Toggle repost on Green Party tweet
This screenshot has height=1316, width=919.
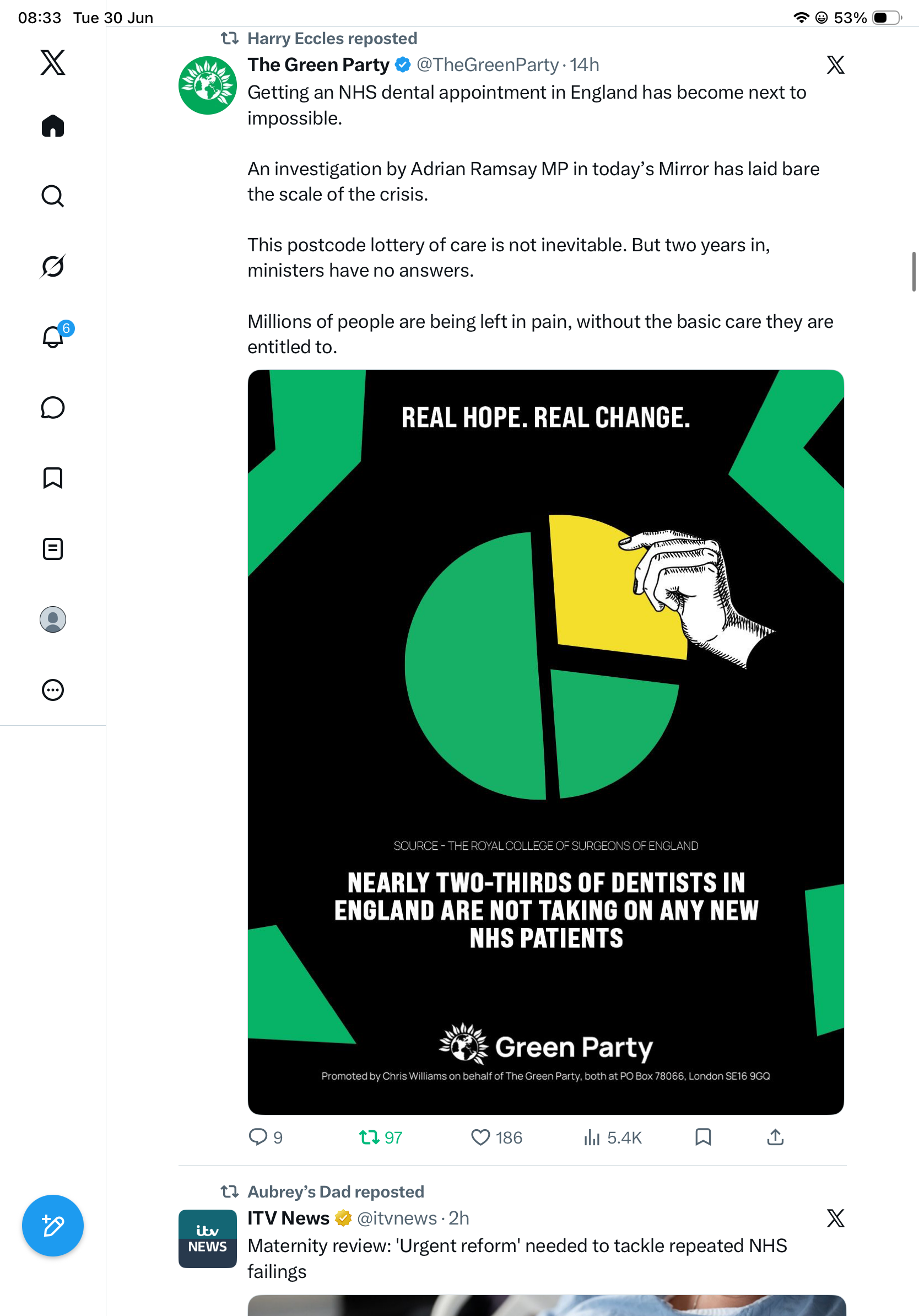pos(380,1137)
